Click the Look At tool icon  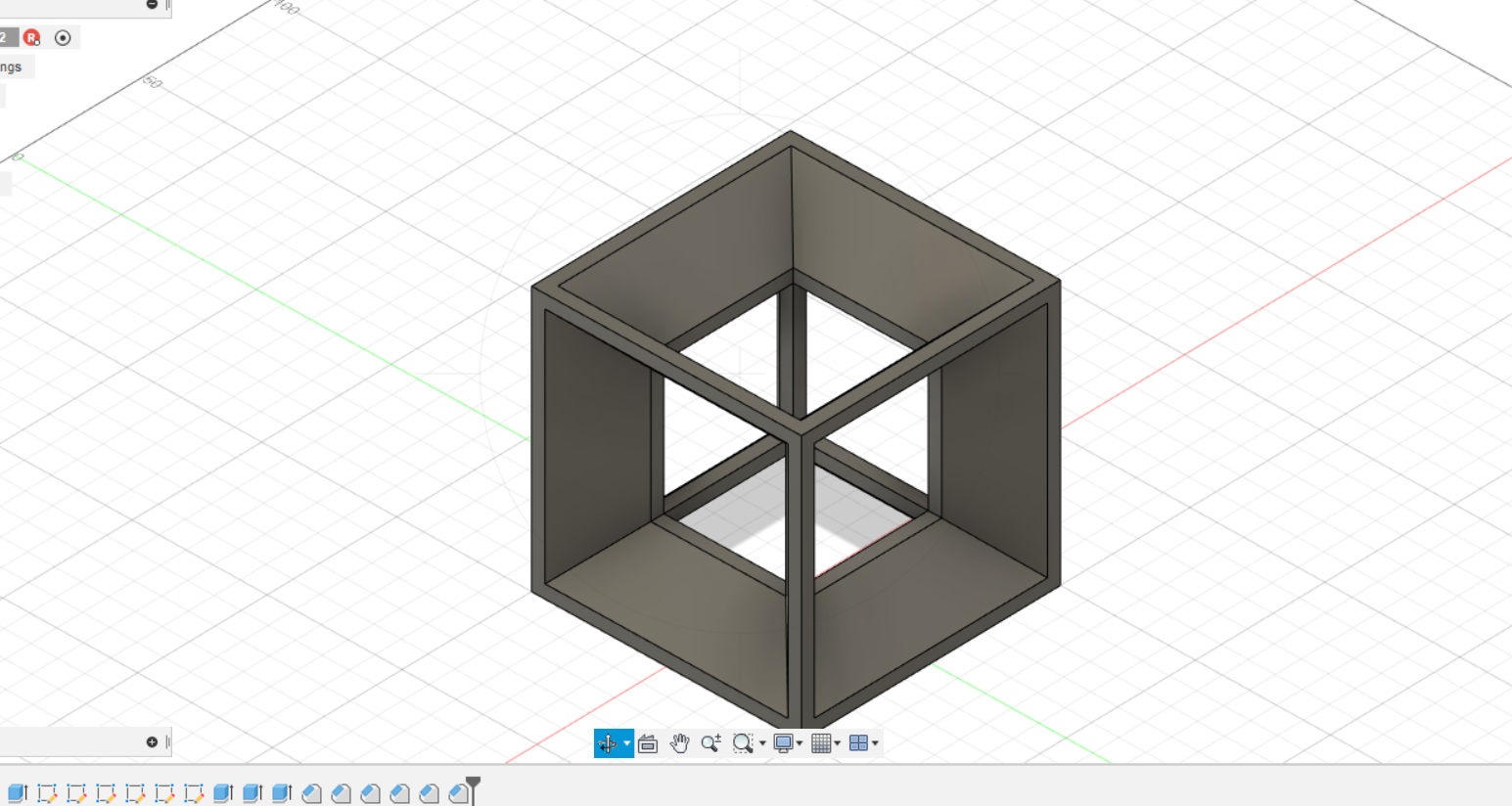[x=648, y=743]
